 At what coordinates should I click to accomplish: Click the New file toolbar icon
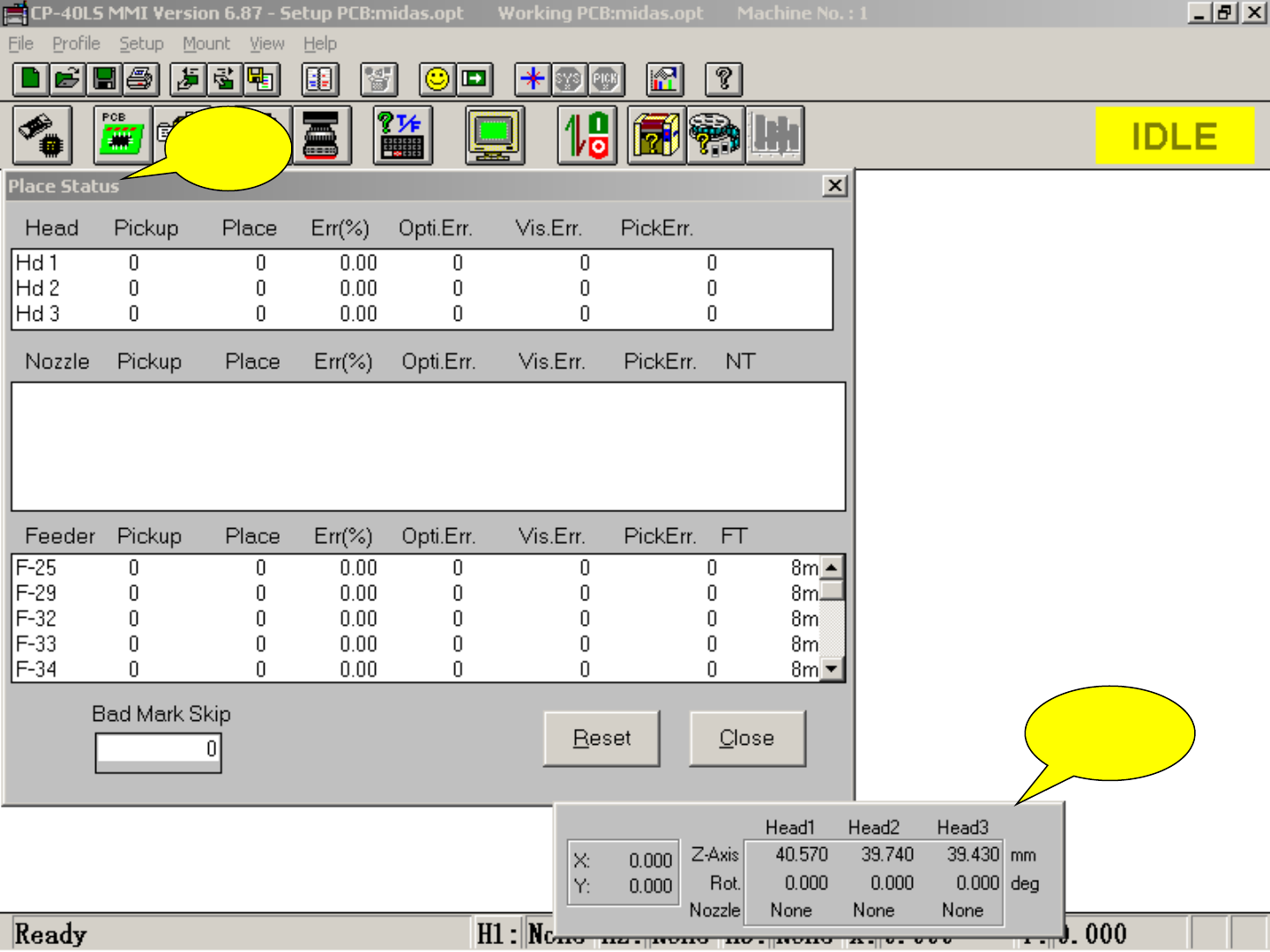(31, 79)
